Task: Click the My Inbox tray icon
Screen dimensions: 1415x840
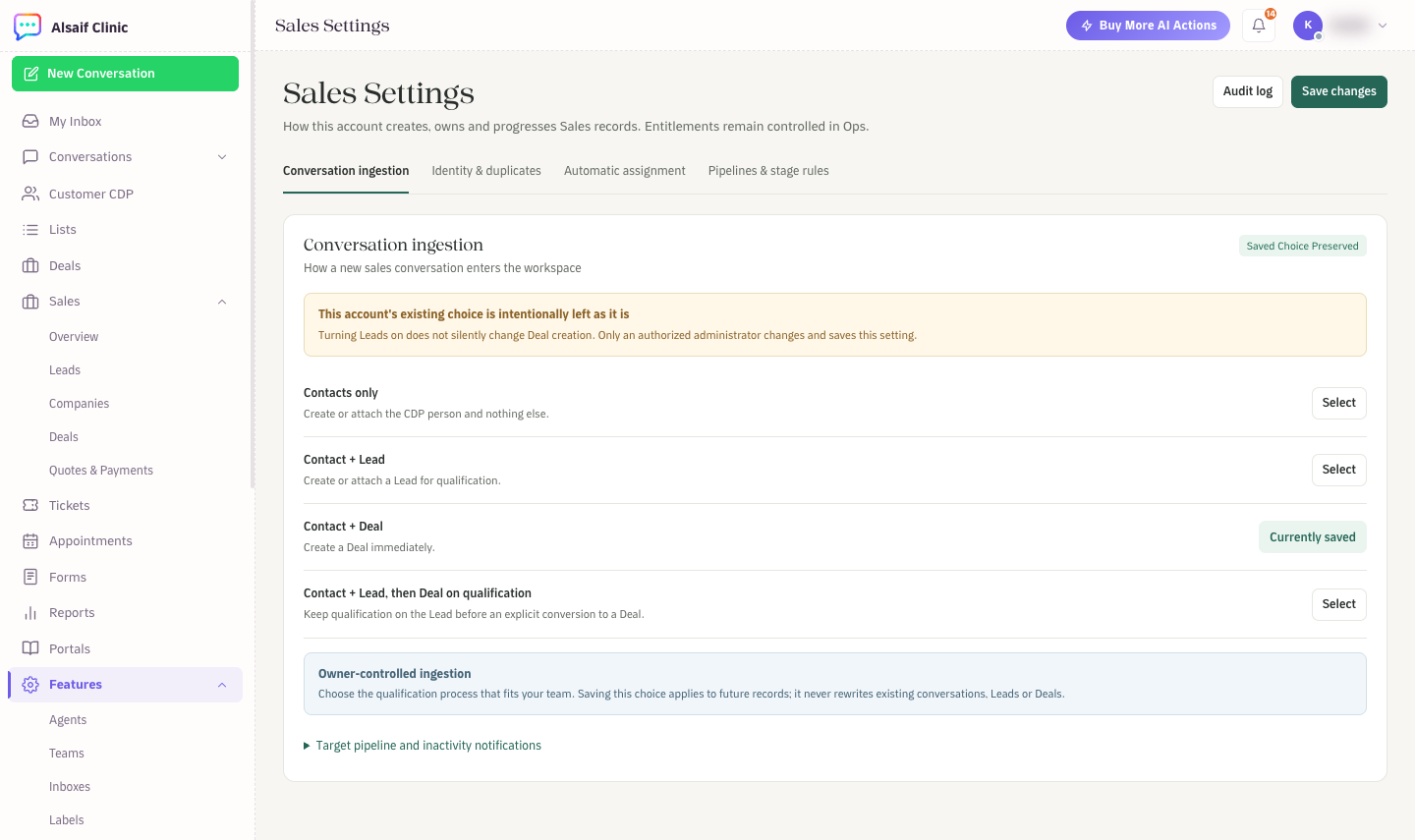Action: (30, 121)
